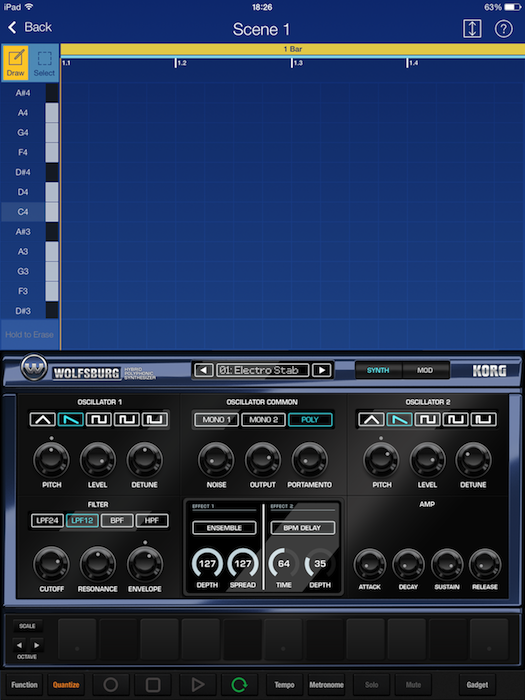The height and width of the screenshot is (700, 525).
Task: Open the SCALE selector
Action: pos(27,626)
